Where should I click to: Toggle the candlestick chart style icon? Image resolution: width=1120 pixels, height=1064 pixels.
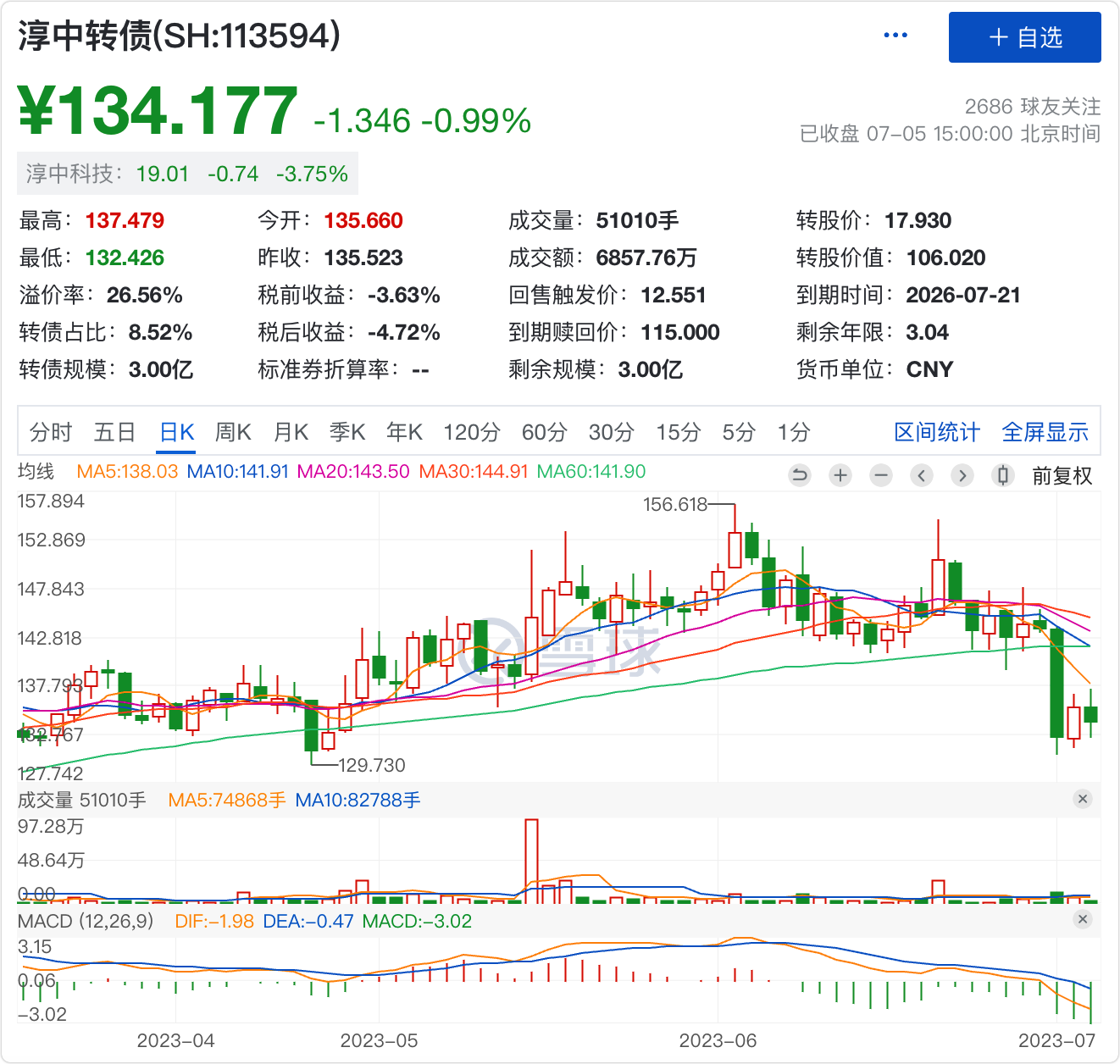[x=1002, y=475]
